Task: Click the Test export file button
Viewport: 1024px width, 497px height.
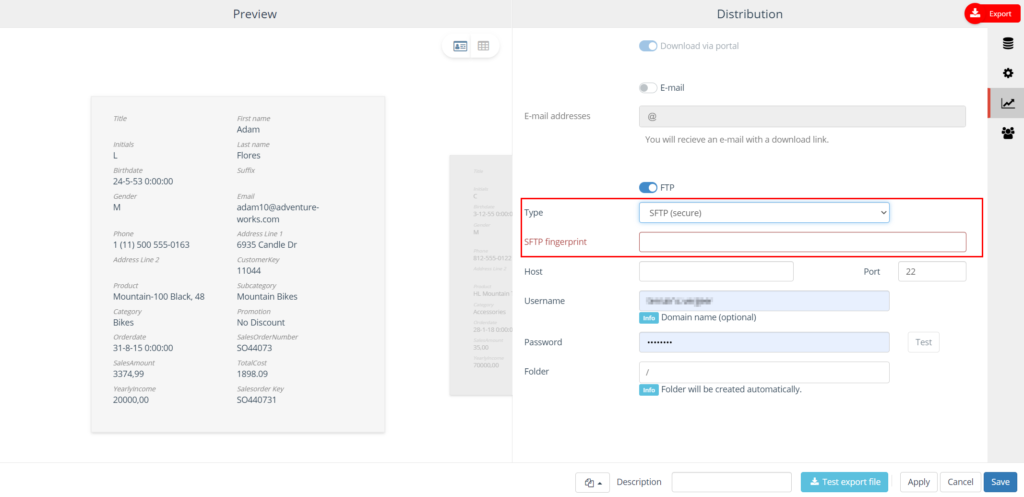Action: (844, 482)
